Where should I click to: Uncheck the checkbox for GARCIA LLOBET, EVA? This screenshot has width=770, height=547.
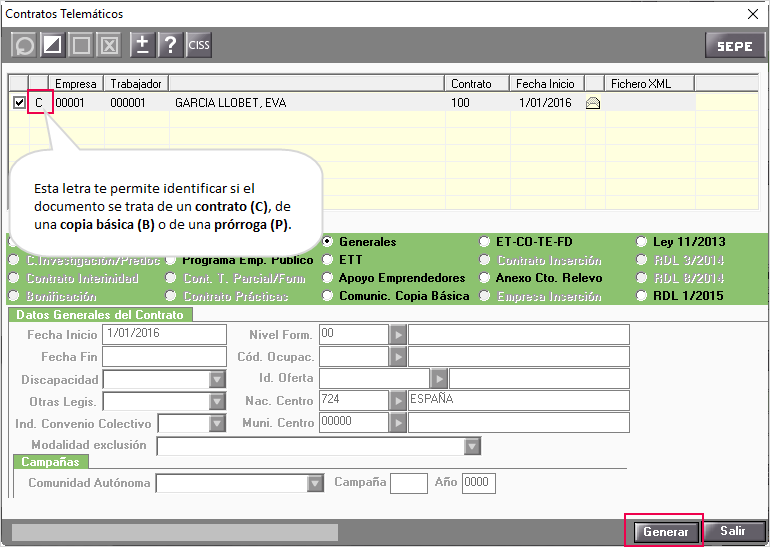(19, 103)
